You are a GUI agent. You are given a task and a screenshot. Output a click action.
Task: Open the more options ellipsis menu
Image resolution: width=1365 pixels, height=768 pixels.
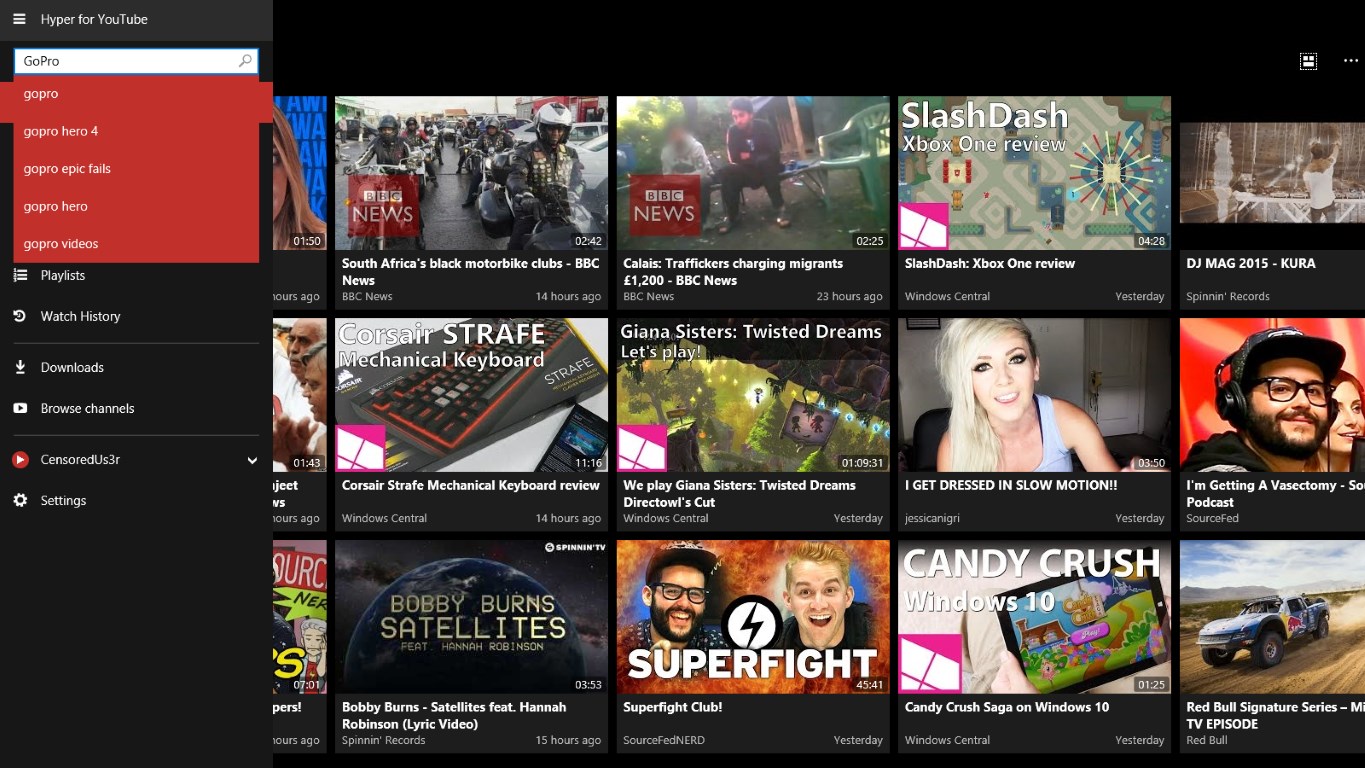[x=1350, y=61]
